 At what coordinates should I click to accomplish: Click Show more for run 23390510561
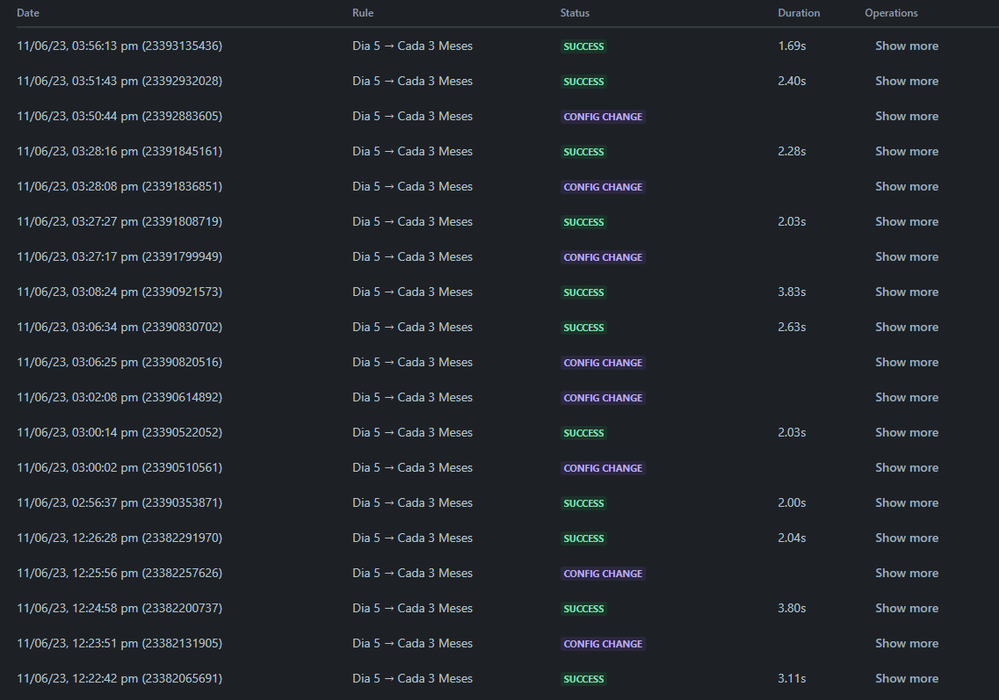click(x=906, y=468)
